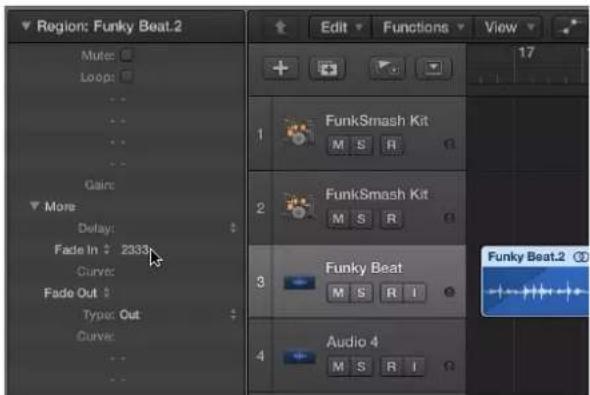The width and height of the screenshot is (590, 395).
Task: Mute the Audio 4 track
Action: 338,366
